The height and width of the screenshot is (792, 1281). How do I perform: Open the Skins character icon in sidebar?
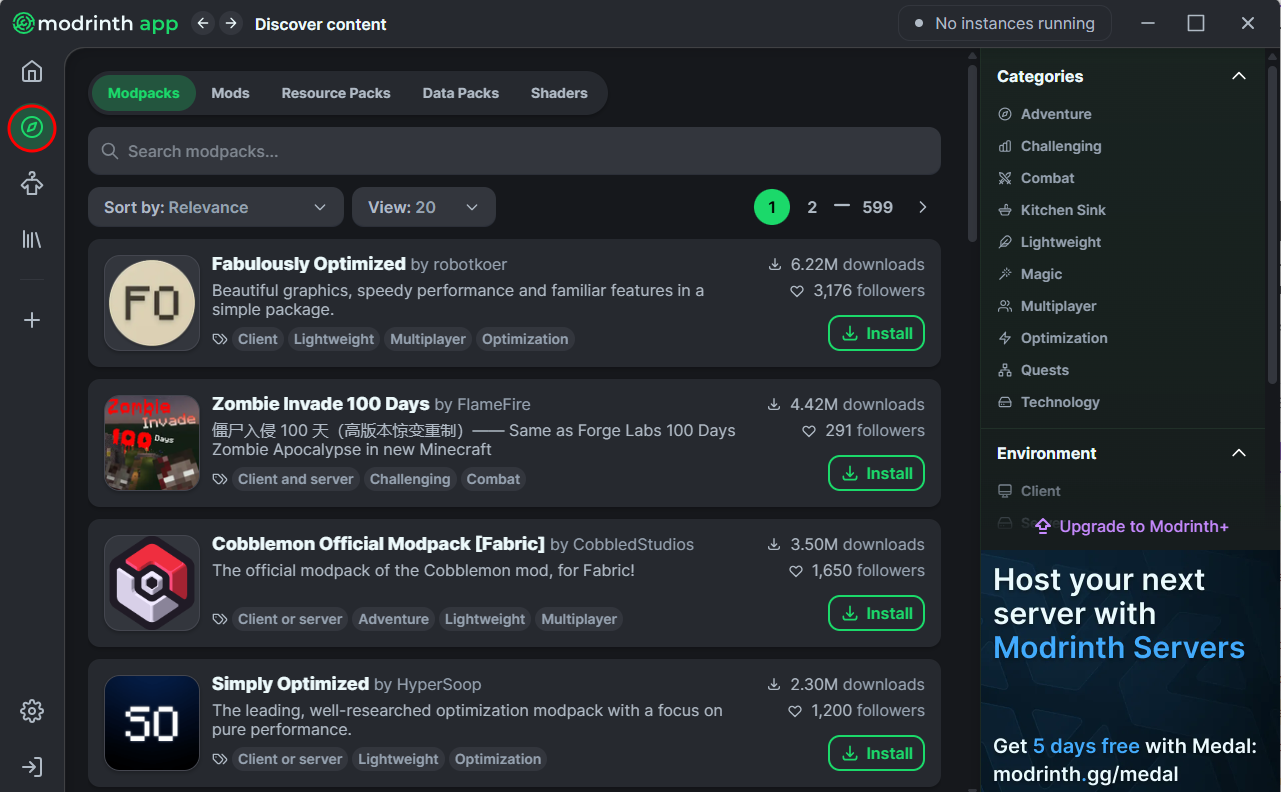(32, 183)
